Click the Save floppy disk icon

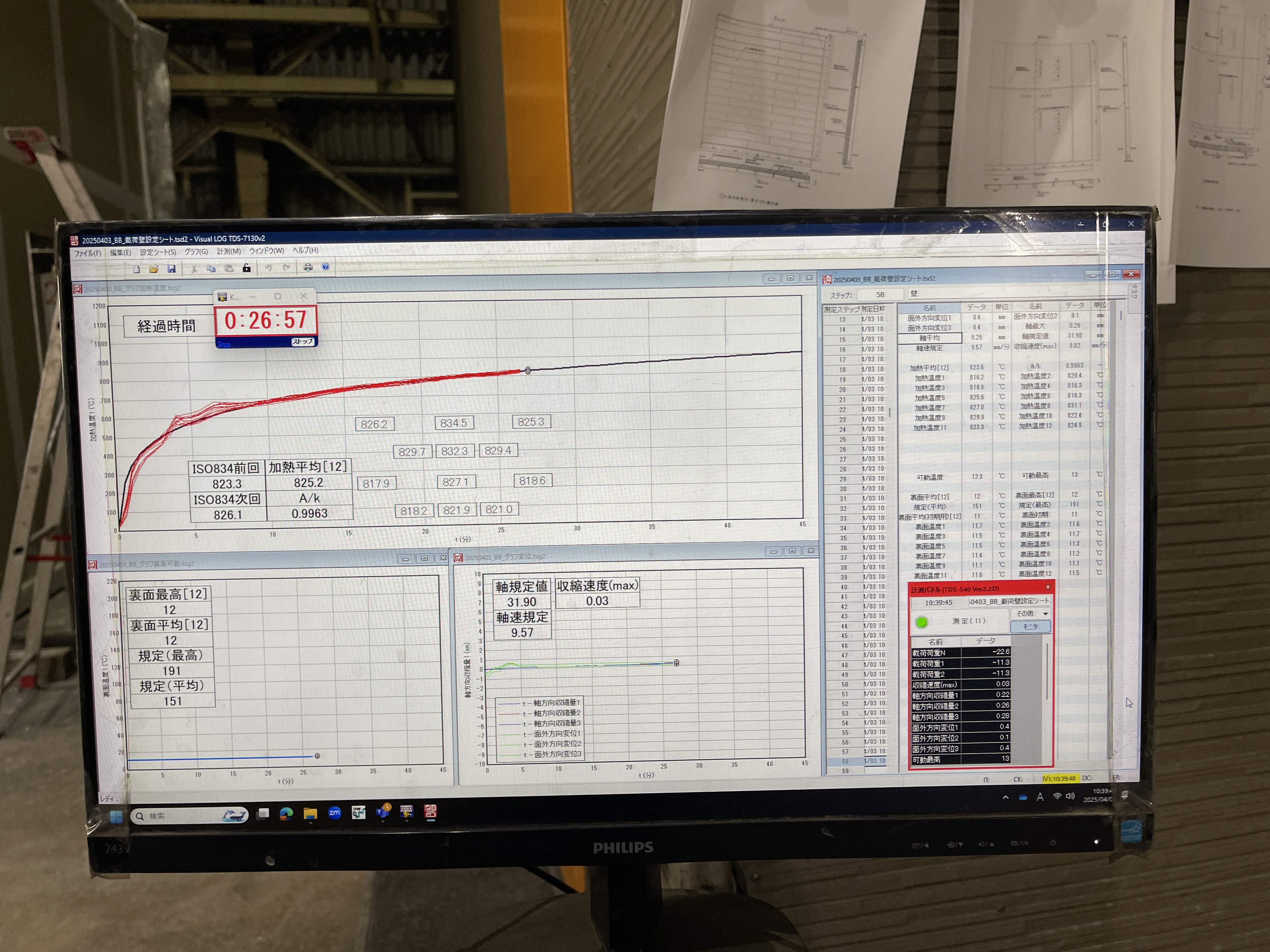point(171,269)
